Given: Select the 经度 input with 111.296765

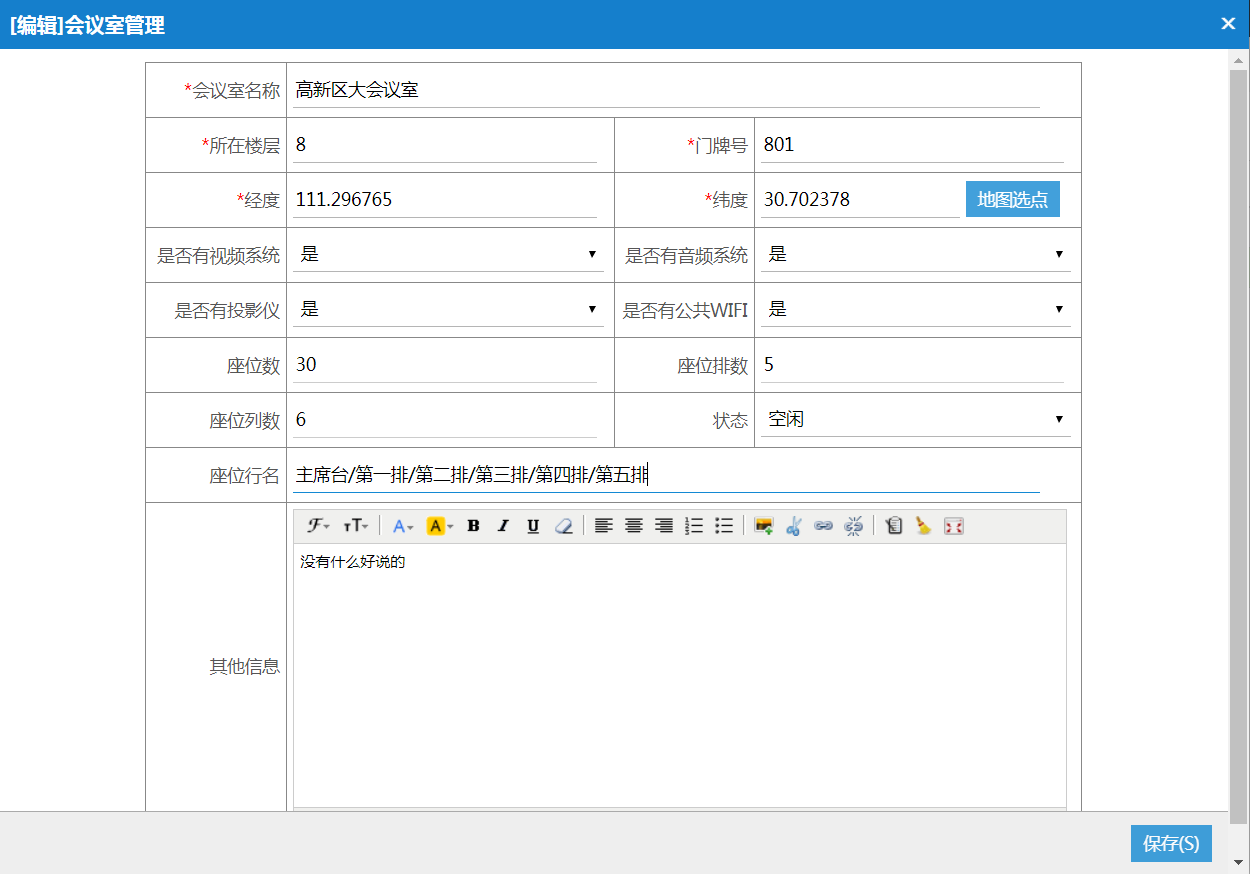Looking at the screenshot, I should (x=445, y=200).
